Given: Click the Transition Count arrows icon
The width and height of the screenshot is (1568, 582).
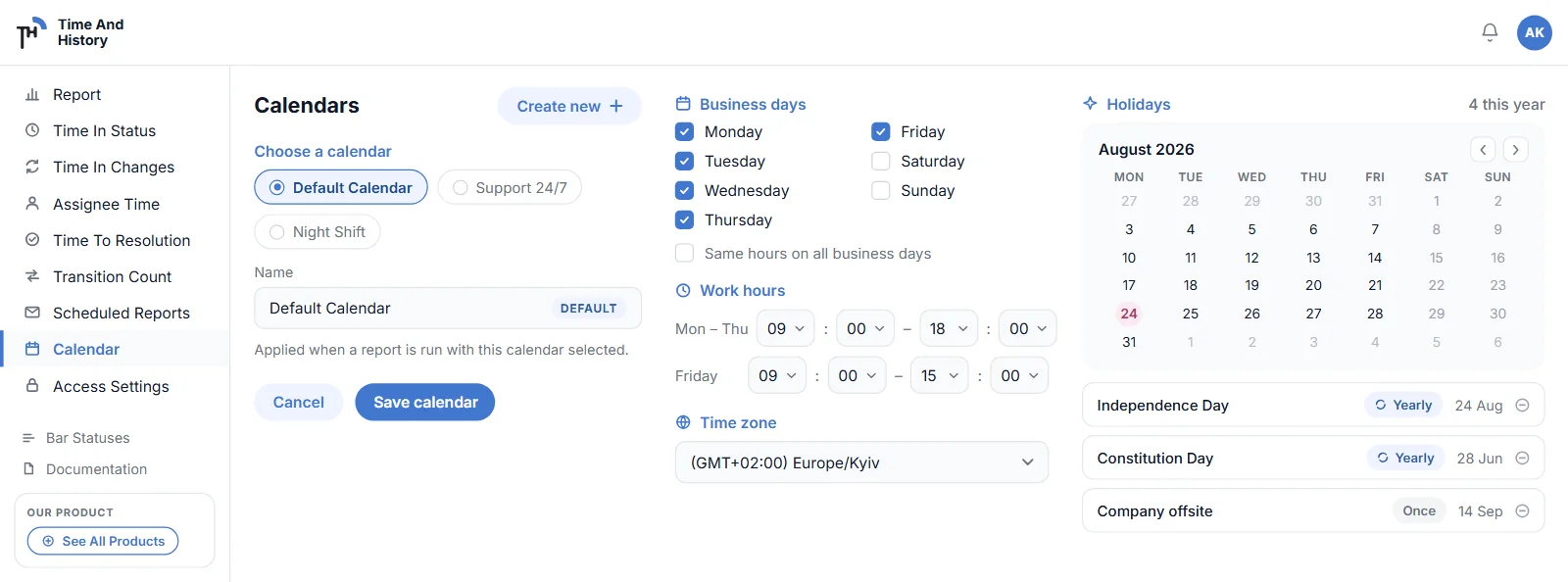Looking at the screenshot, I should pos(32,276).
